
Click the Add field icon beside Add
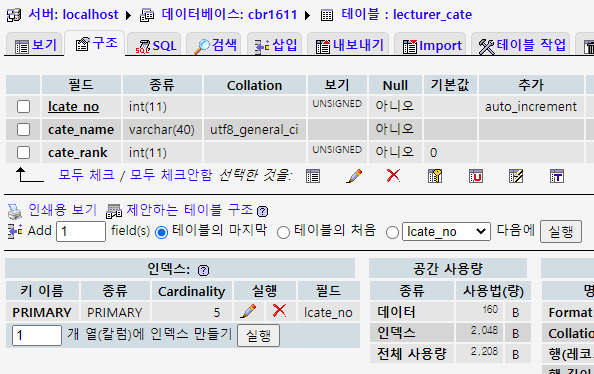[15, 231]
